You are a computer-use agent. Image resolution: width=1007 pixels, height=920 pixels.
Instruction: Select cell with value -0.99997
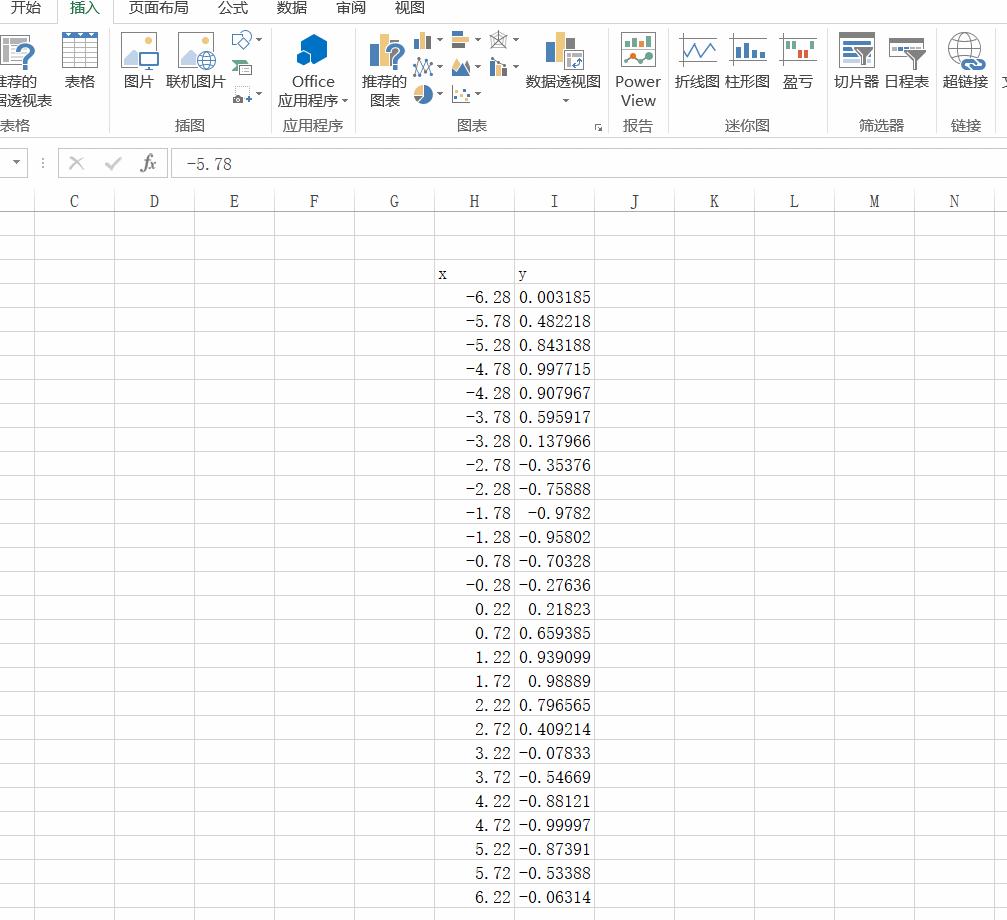tap(554, 824)
